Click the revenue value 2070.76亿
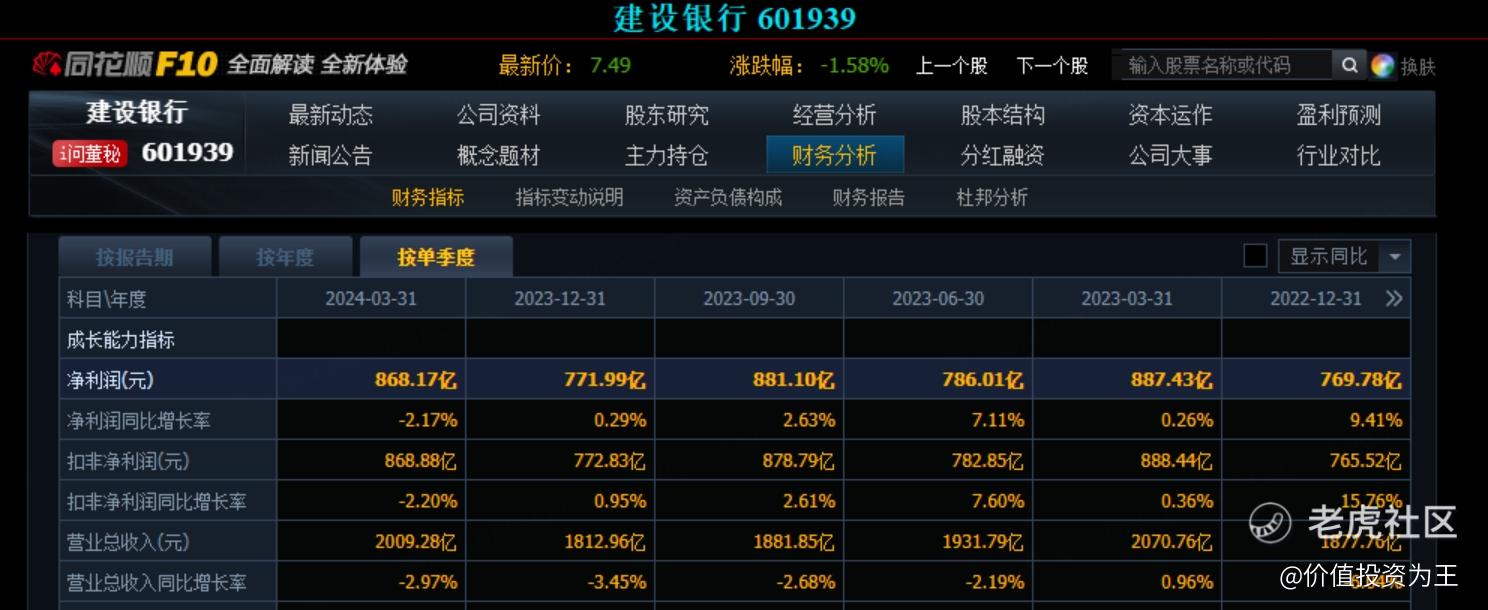This screenshot has width=1488, height=610. pos(1172,542)
